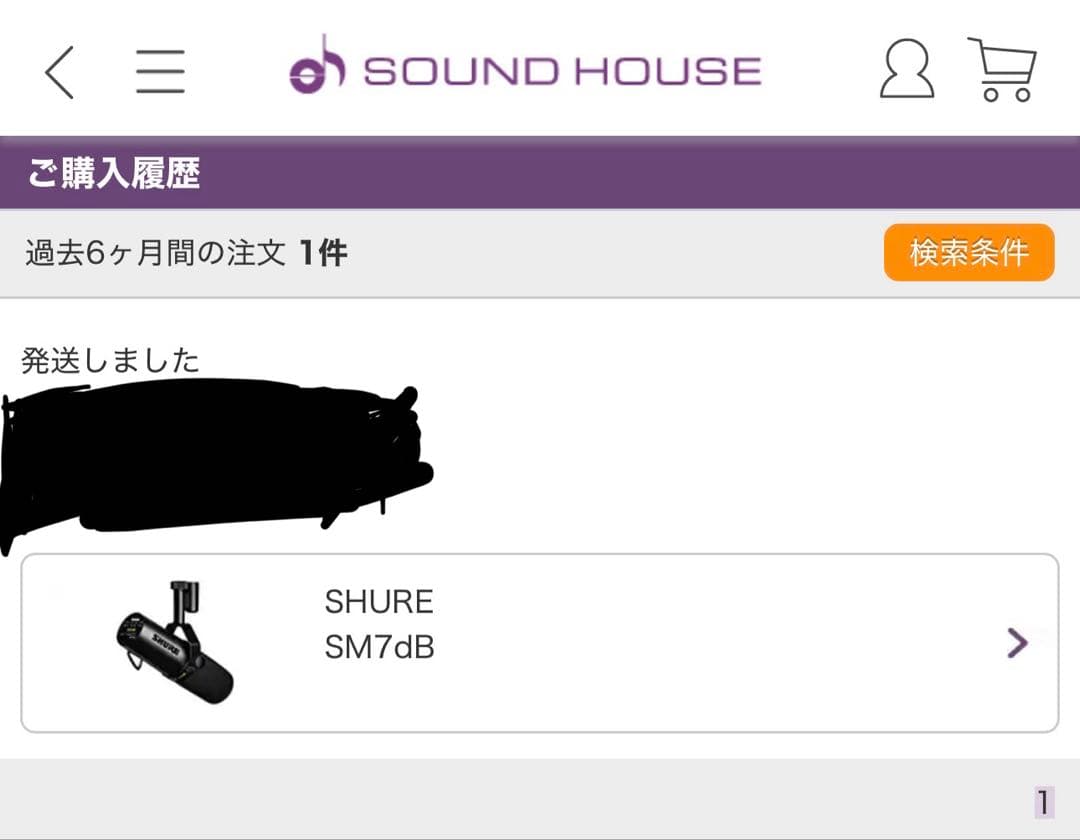Image resolution: width=1080 pixels, height=840 pixels.
Task: Click the 発送しました shipped order status
Action: [112, 358]
